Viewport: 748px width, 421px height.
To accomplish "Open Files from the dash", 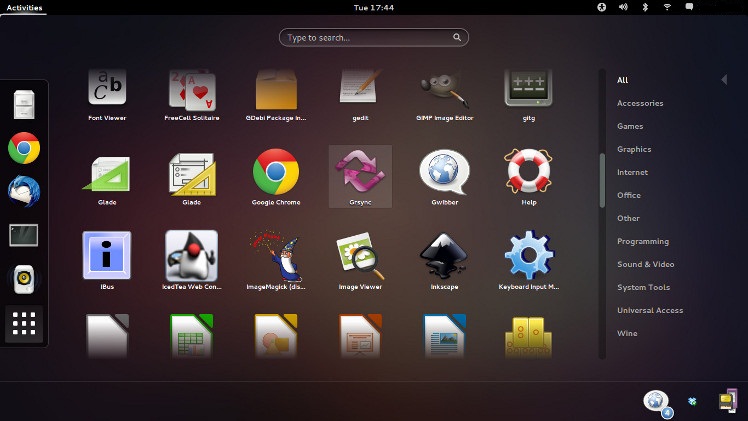I will coord(24,104).
